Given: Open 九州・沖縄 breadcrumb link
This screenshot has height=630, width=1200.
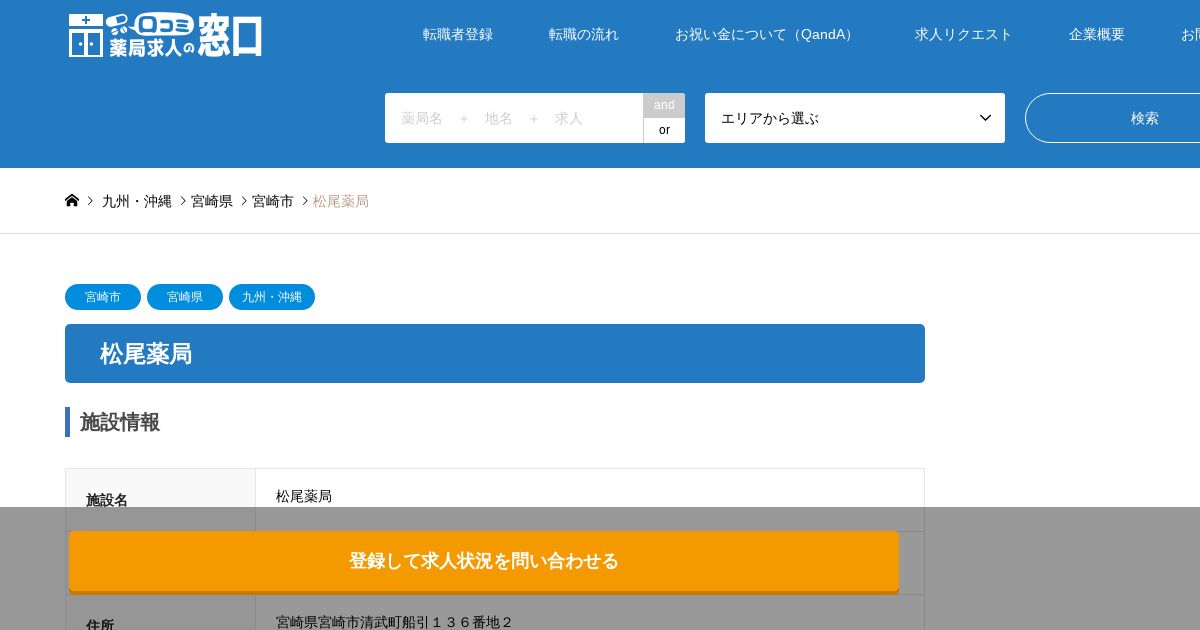Looking at the screenshot, I should [x=137, y=201].
